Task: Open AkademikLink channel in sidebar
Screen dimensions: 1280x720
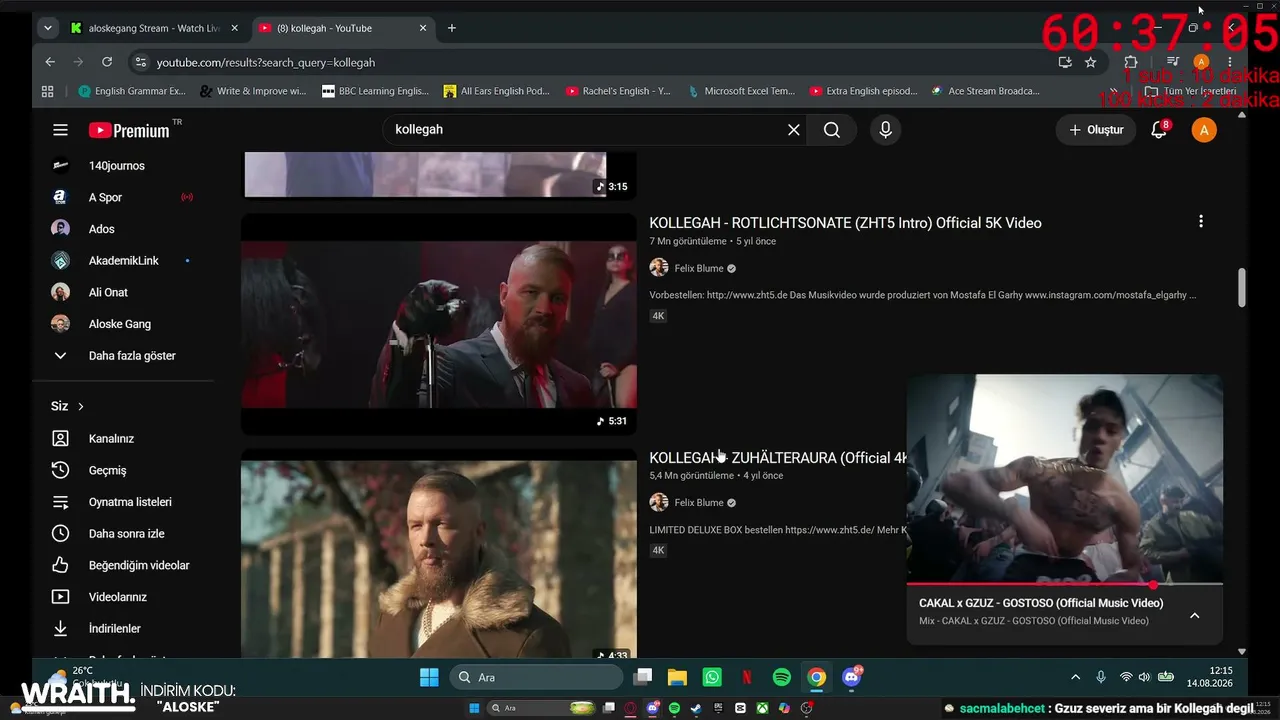Action: click(x=122, y=261)
